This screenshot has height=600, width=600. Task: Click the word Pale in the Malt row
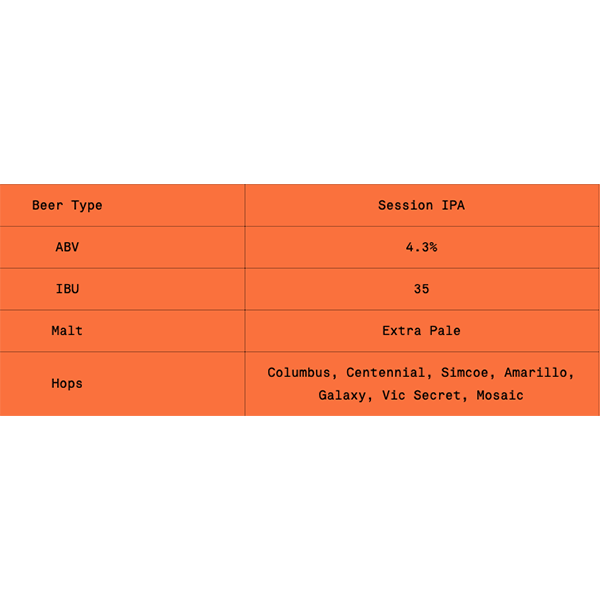pyautogui.click(x=445, y=331)
